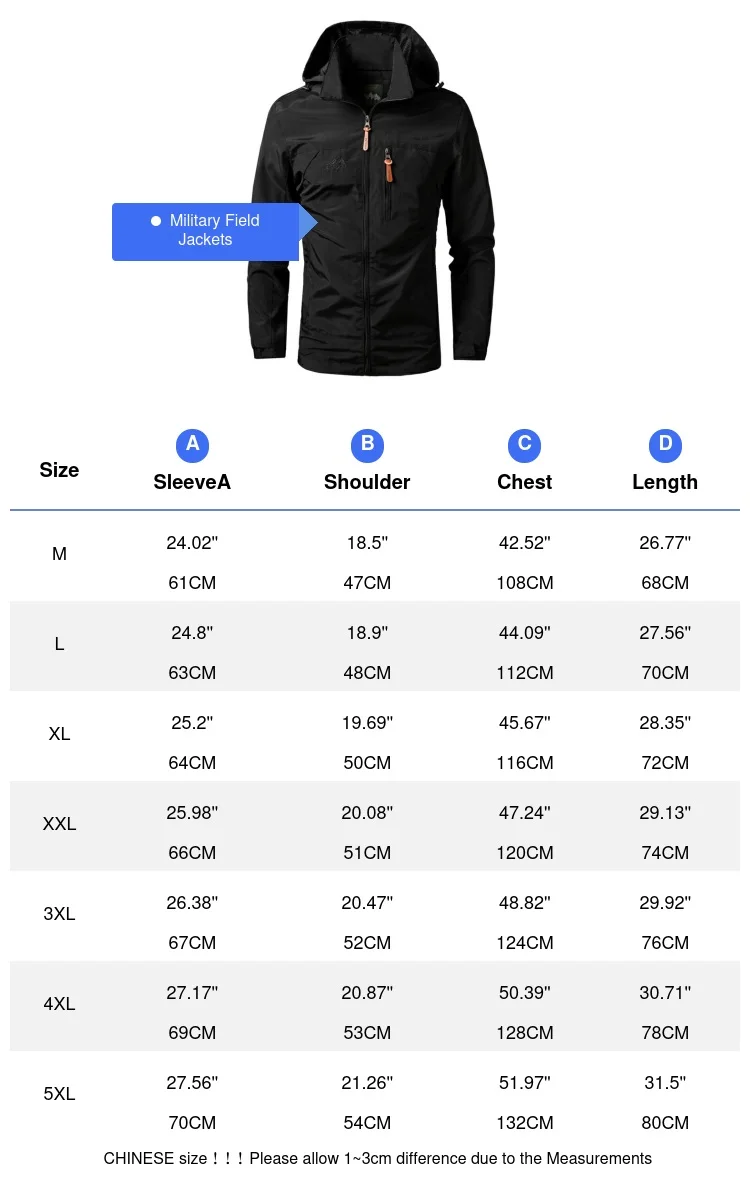
Task: Click the blue circle B icon
Action: coord(367,445)
